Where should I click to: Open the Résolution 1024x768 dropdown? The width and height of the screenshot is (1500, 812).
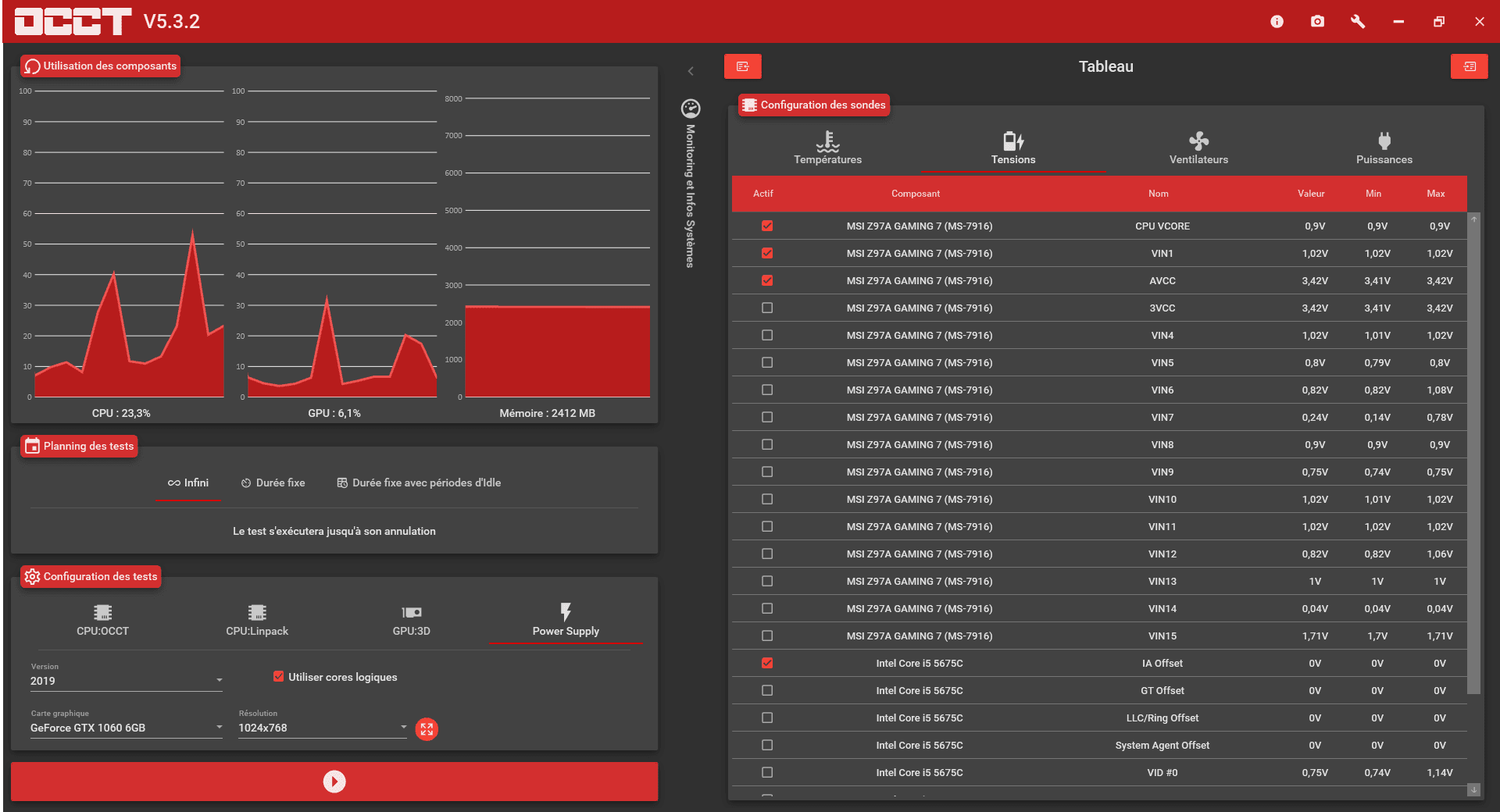323,728
